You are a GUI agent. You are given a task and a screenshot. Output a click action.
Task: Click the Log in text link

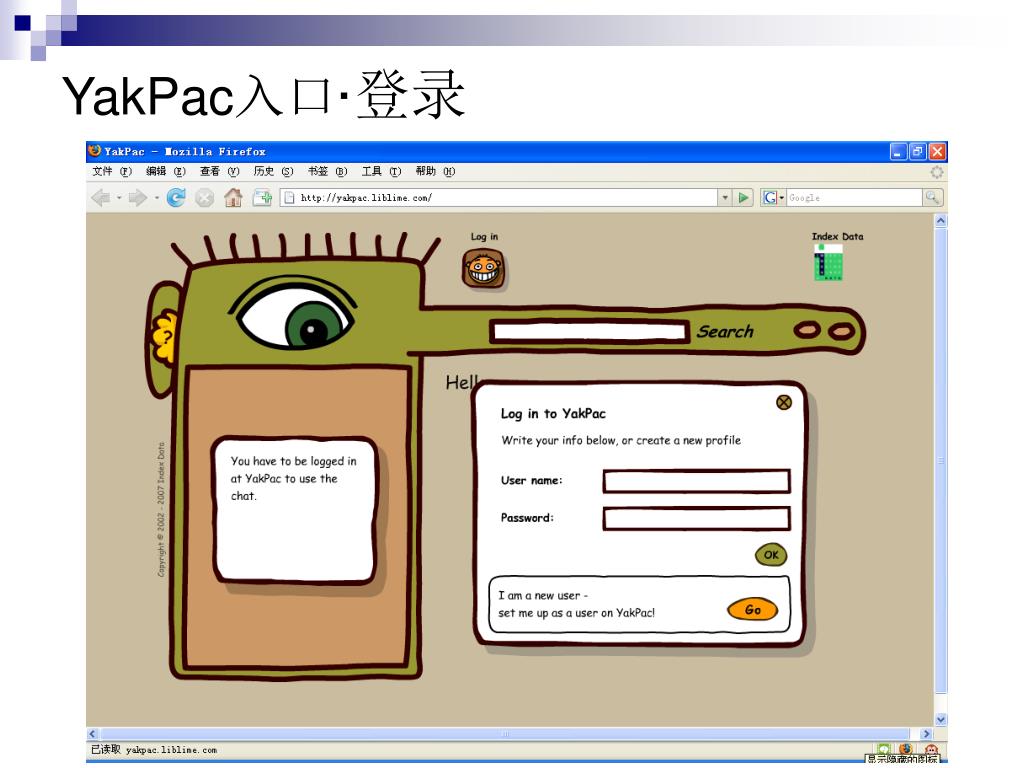point(484,236)
